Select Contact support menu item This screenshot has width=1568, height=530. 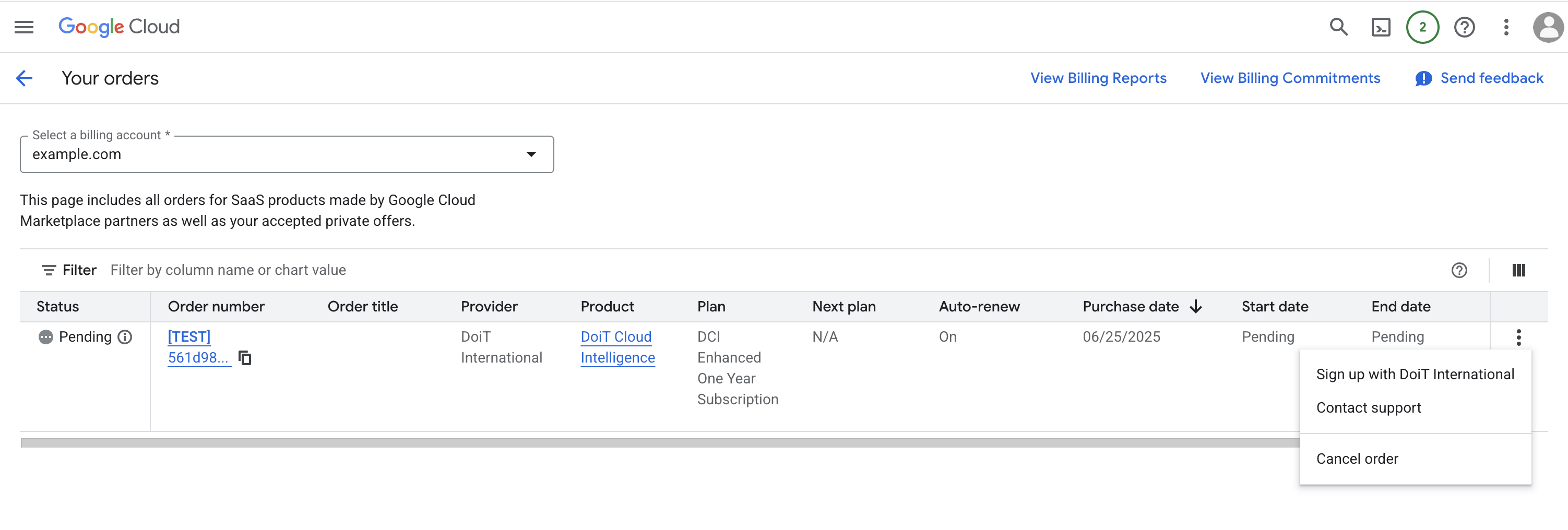click(x=1368, y=408)
